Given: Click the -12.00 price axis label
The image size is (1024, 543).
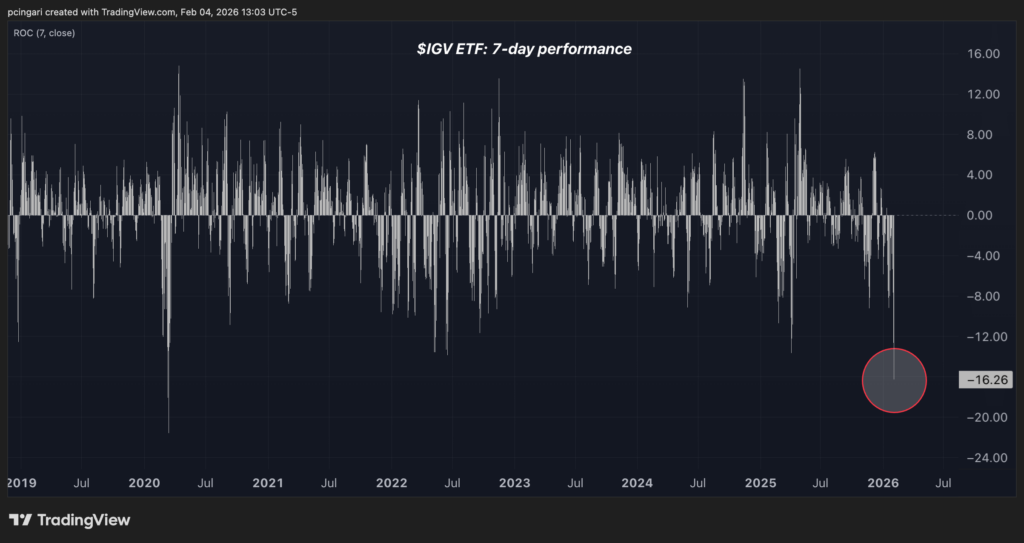Looking at the screenshot, I should [x=982, y=336].
